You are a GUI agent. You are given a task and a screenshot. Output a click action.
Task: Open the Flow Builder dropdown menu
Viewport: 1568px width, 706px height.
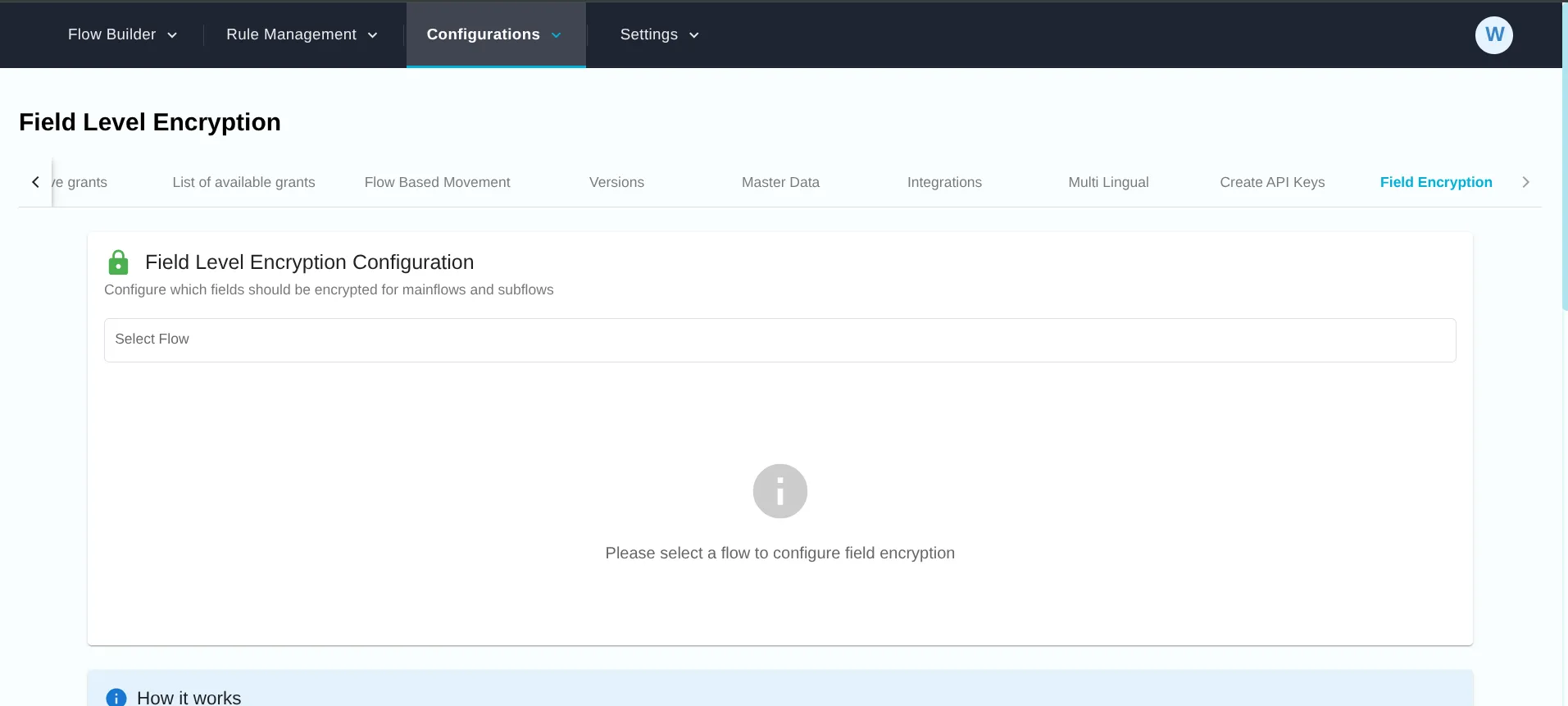123,34
